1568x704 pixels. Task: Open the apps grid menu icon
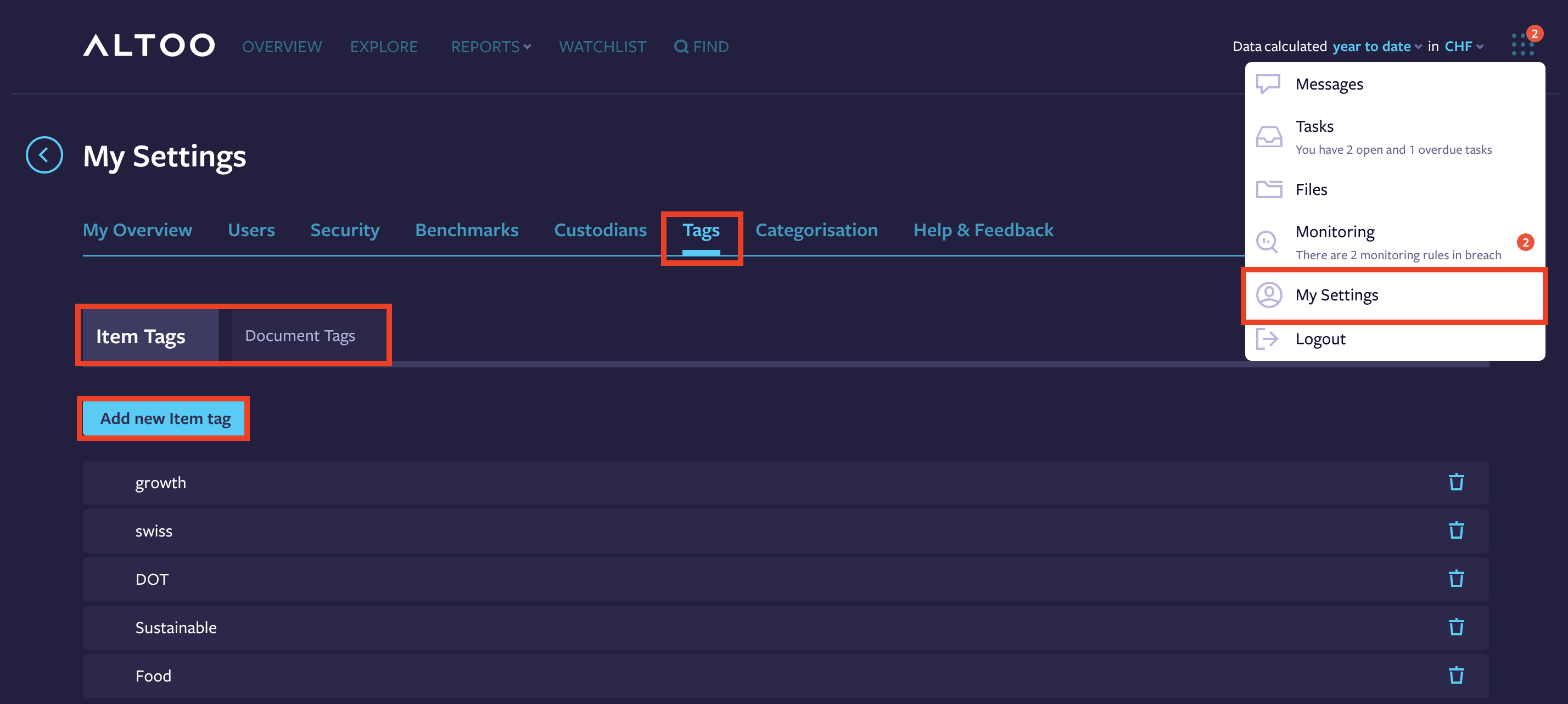(x=1522, y=44)
